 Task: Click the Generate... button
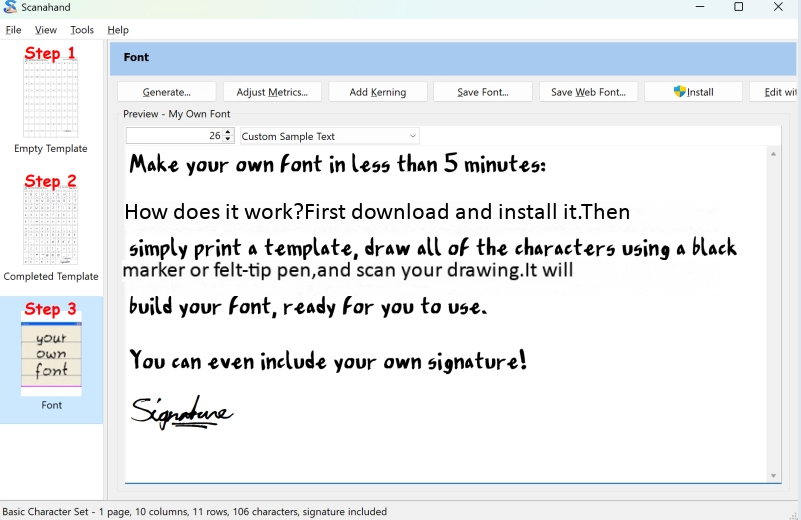tap(166, 92)
